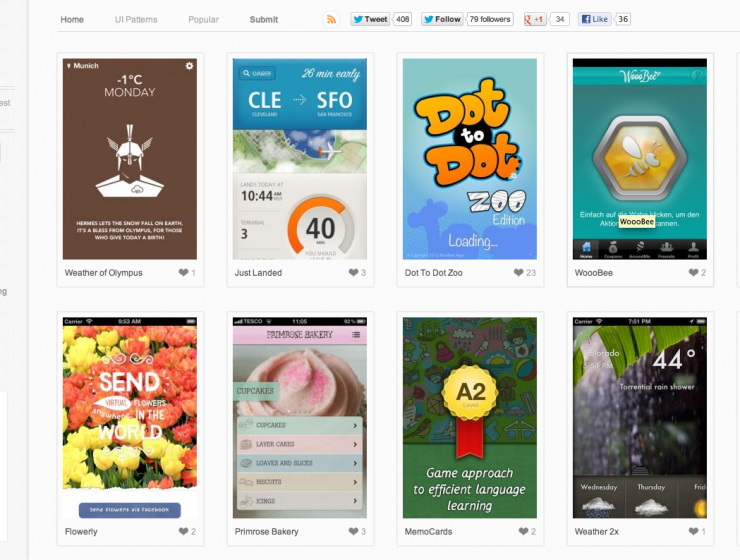740x560 pixels.
Task: Click the Facebook Like button
Action: 595,19
